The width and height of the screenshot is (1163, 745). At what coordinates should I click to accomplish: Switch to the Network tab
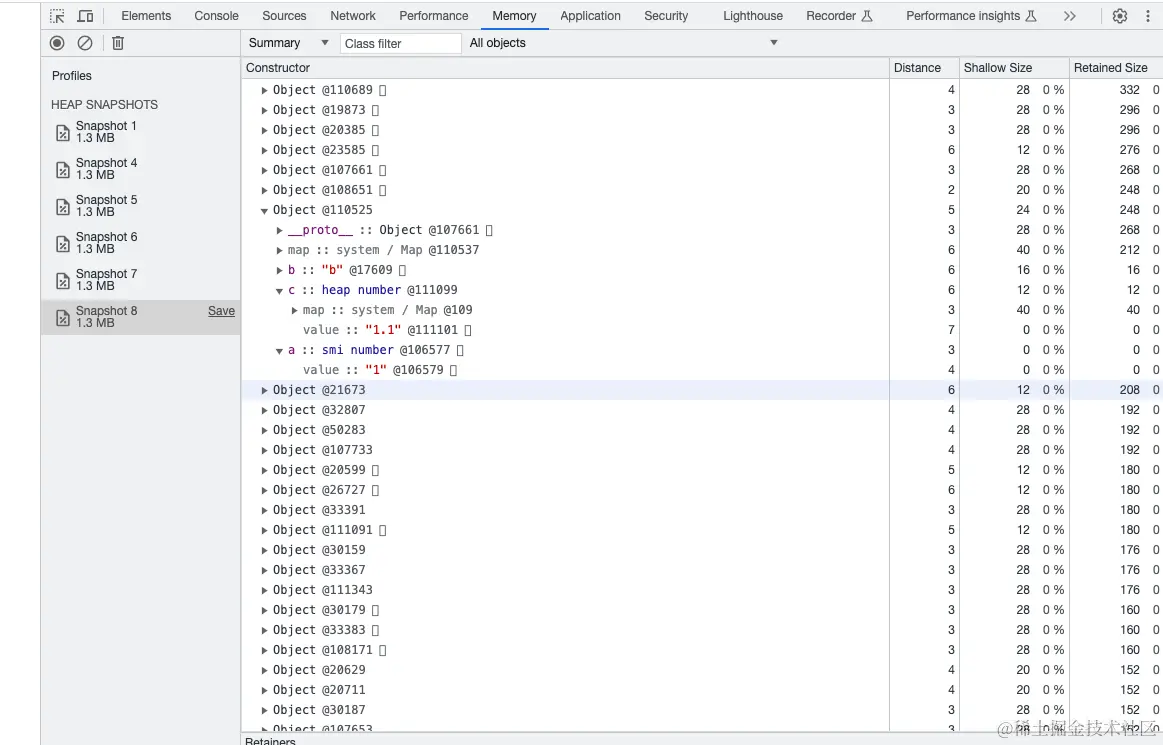point(353,16)
